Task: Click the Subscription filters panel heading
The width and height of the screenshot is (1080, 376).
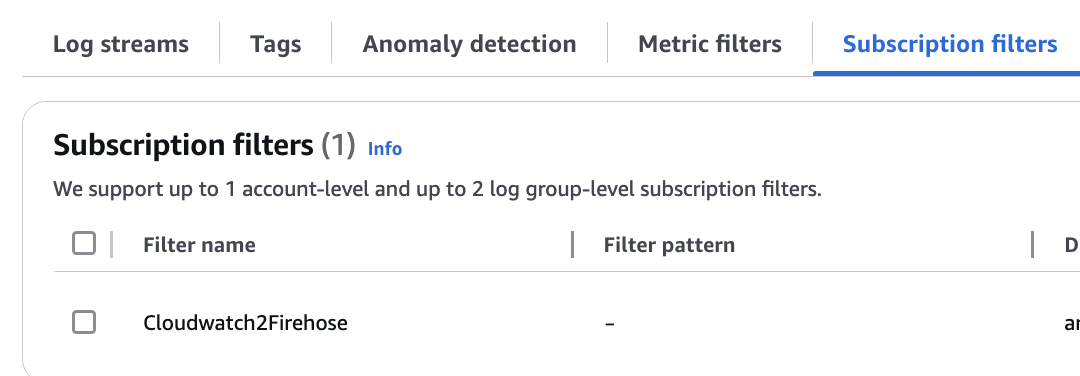Action: (183, 145)
